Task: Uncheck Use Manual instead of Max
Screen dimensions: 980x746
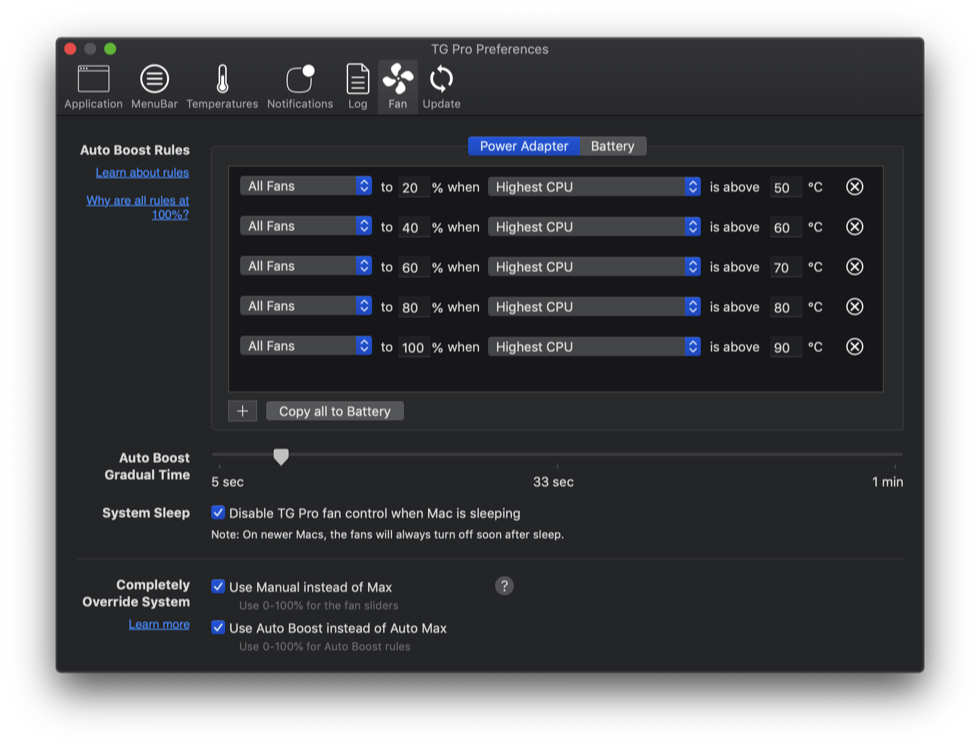Action: pyautogui.click(x=218, y=587)
